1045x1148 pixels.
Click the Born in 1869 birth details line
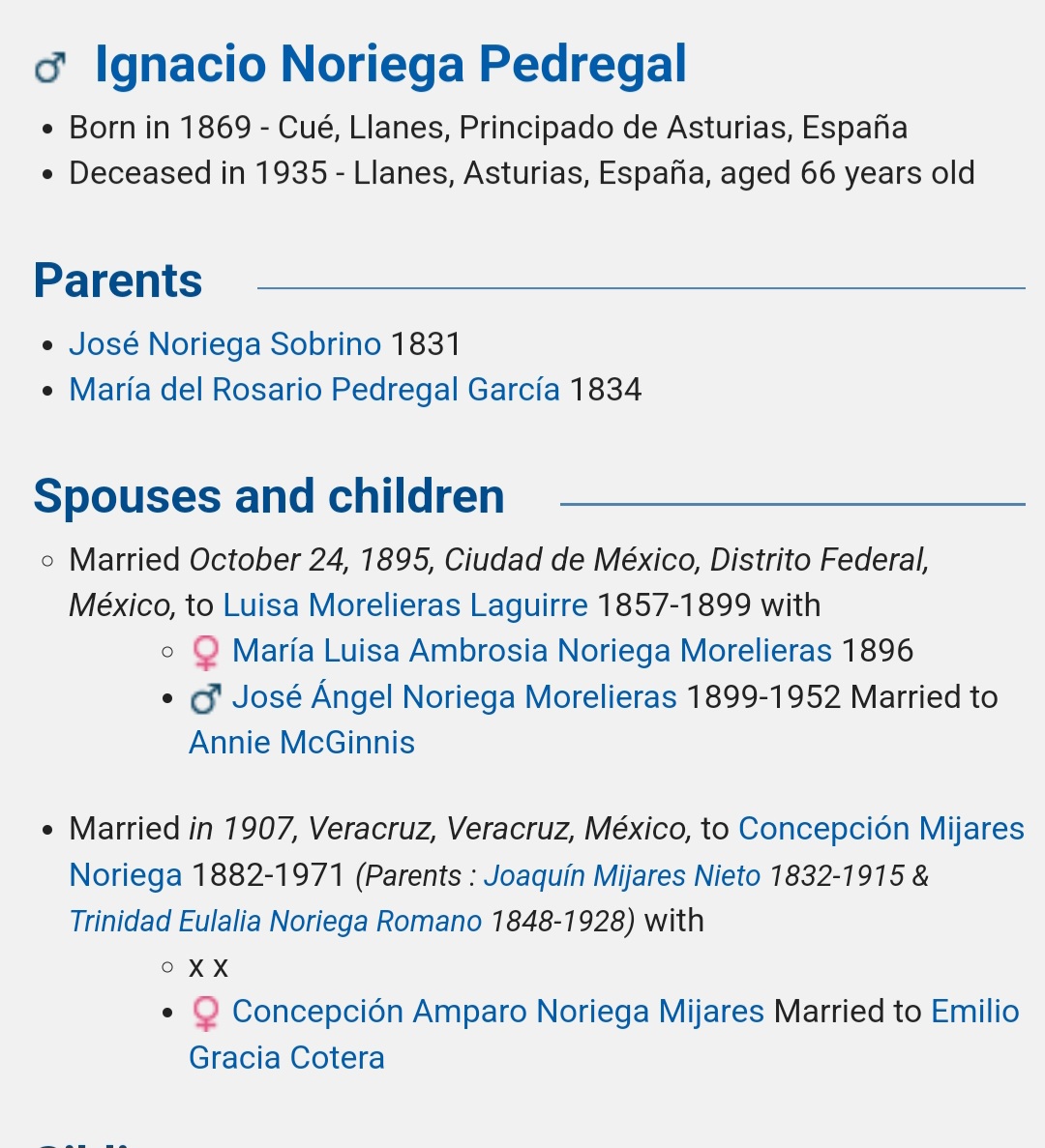pos(488,128)
